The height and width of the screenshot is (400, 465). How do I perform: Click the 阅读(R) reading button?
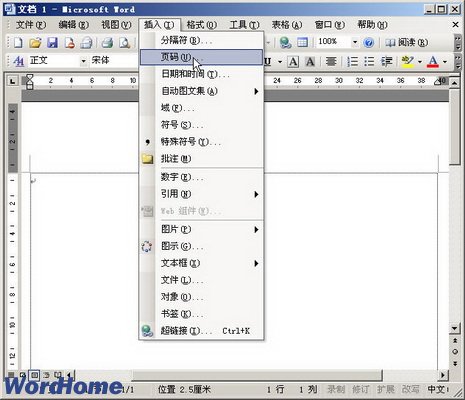[x=407, y=42]
